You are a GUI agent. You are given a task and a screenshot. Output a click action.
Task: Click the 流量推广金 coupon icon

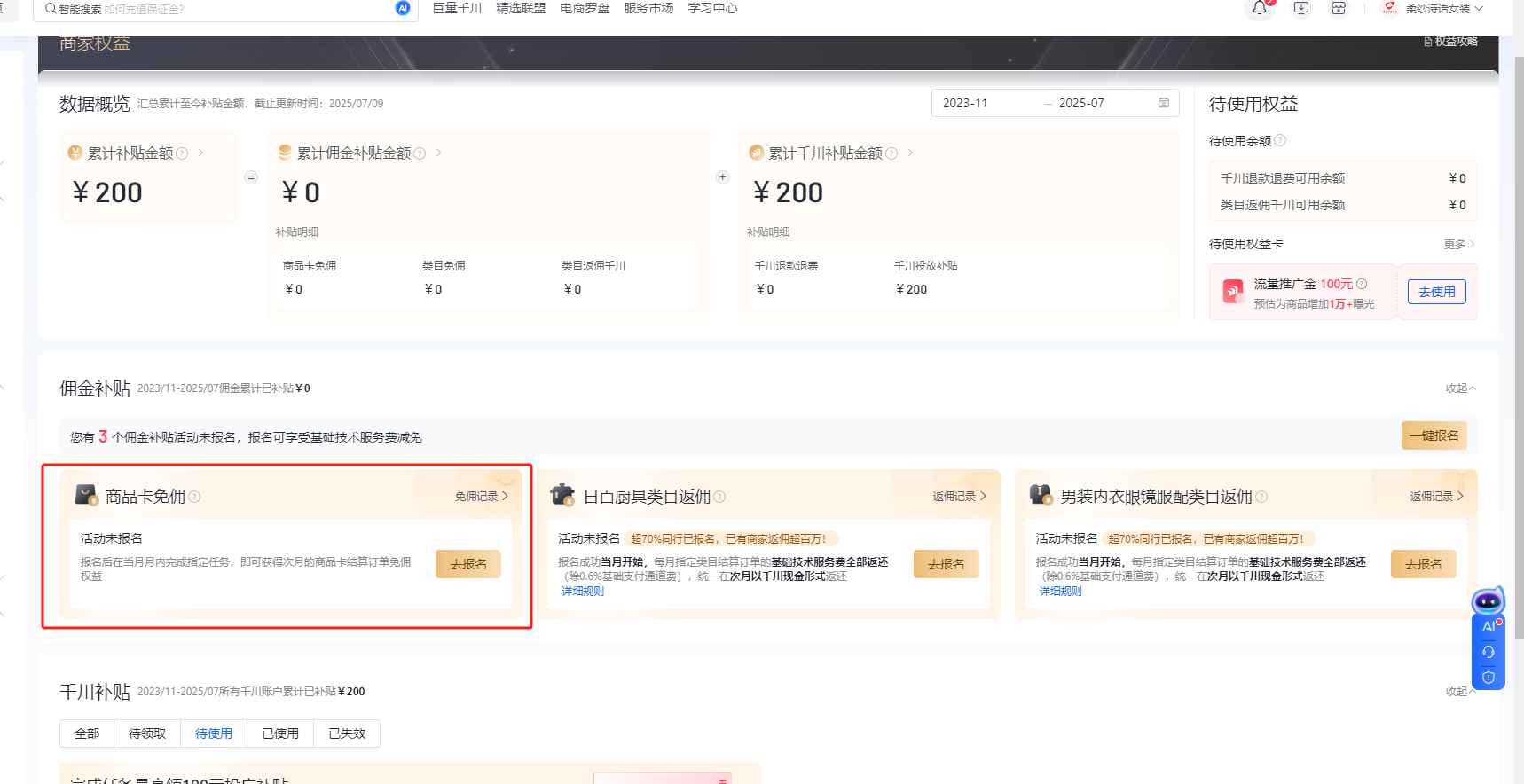(x=1233, y=292)
